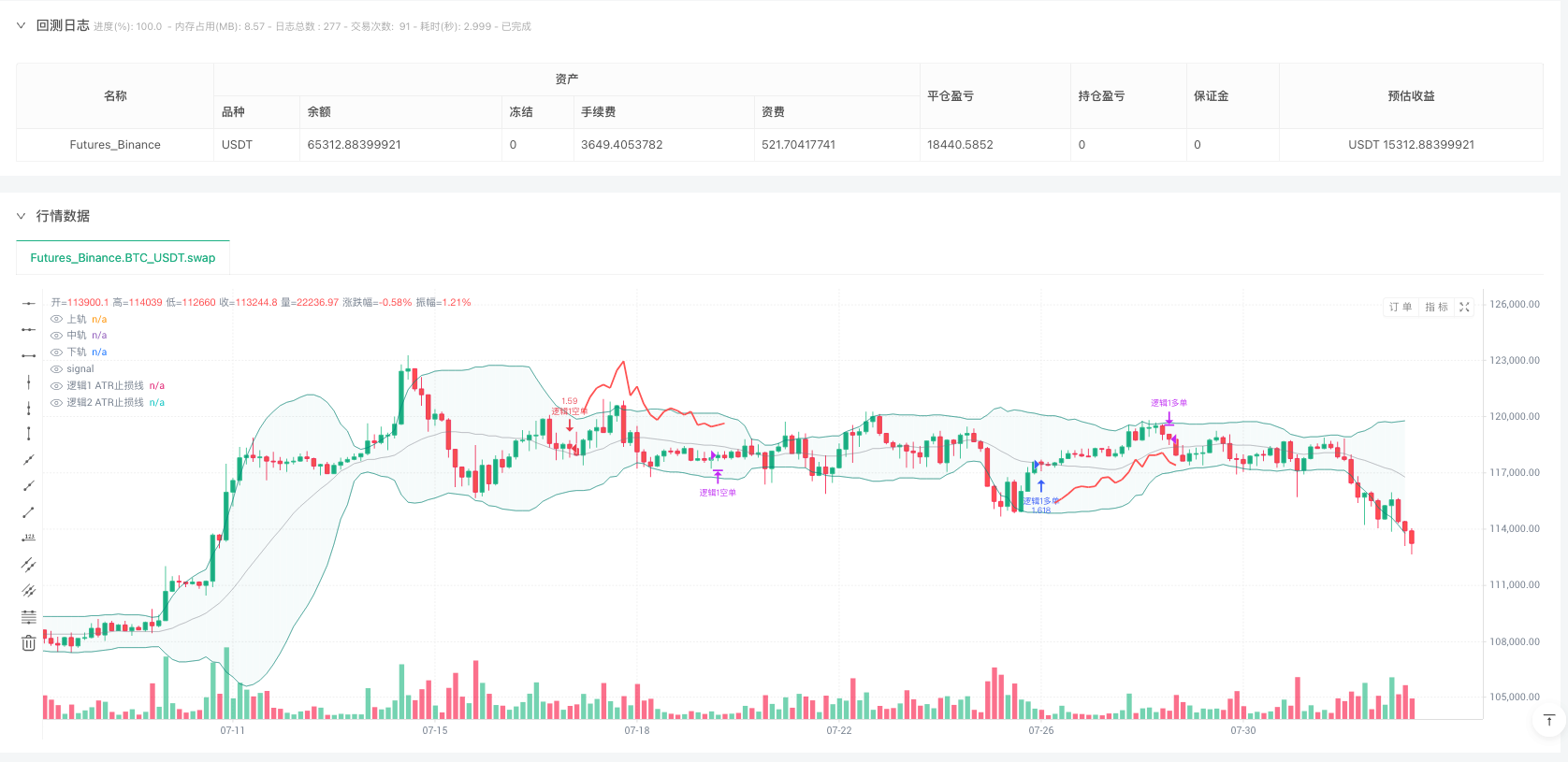Hide the signal indicator on the chart
Image resolution: width=1568 pixels, height=762 pixels.
(56, 368)
